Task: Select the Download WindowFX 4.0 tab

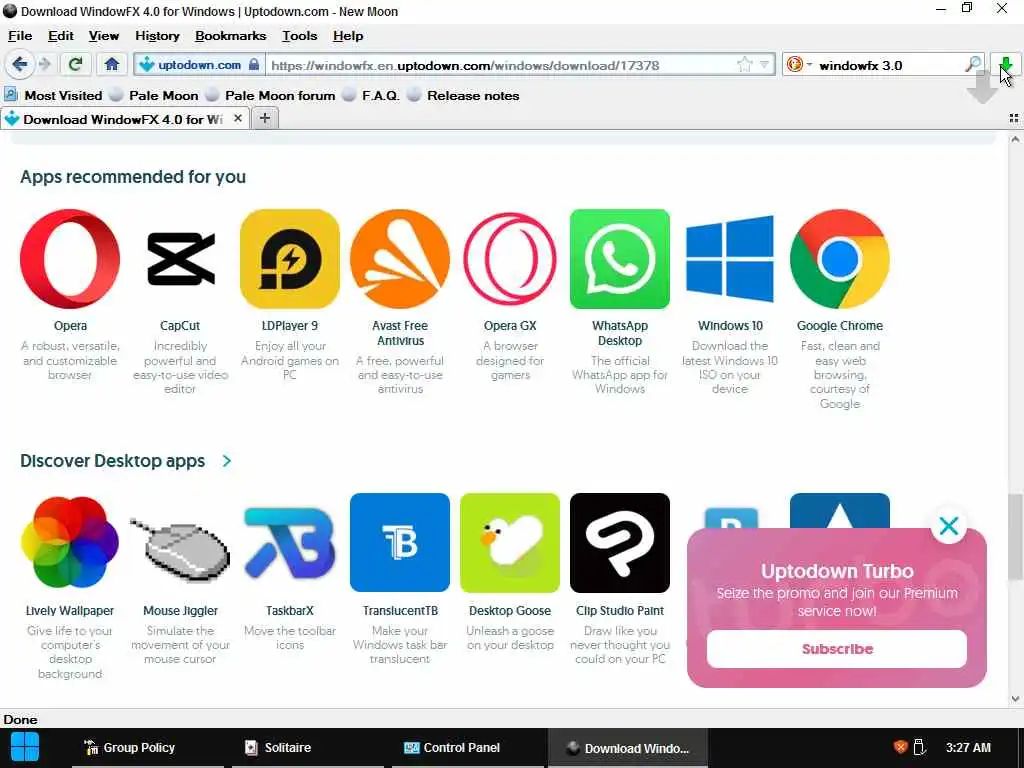Action: point(124,119)
